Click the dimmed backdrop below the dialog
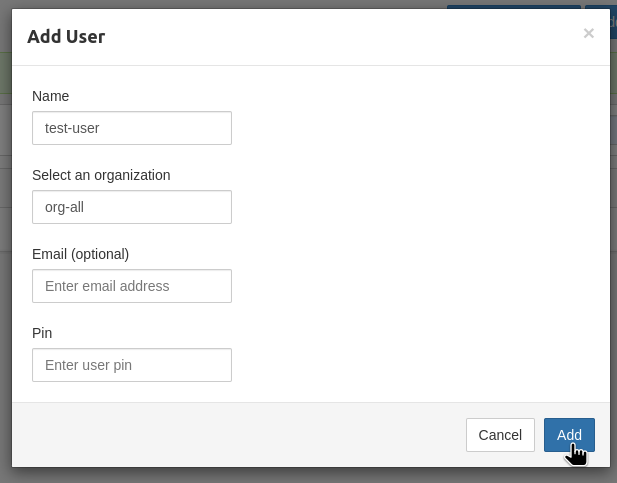617x483 pixels. [308, 476]
